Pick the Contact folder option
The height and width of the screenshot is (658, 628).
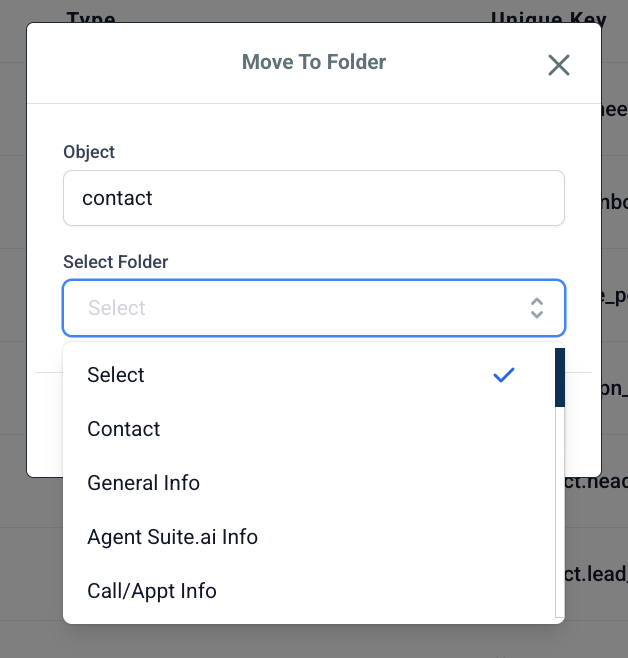pos(124,429)
